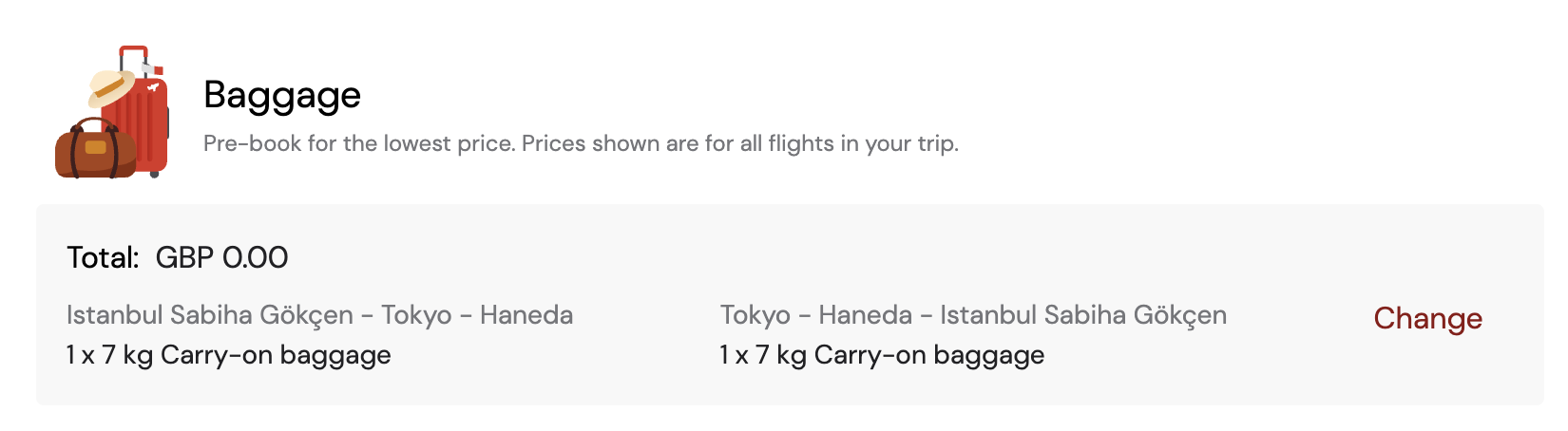Click the straw hat on the suitcase
This screenshot has height=431, width=1568.
[x=111, y=88]
